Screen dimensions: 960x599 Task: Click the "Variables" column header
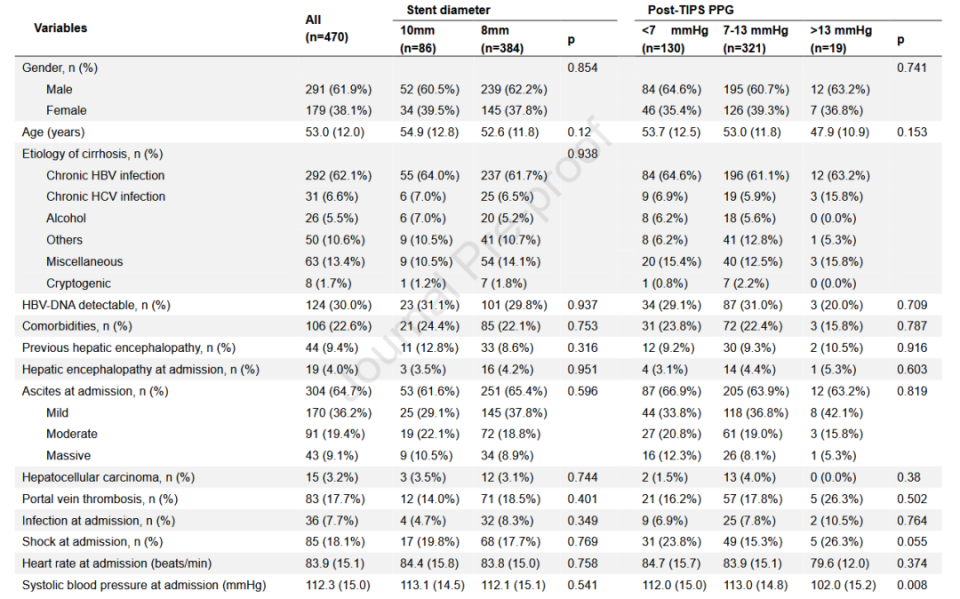[60, 28]
